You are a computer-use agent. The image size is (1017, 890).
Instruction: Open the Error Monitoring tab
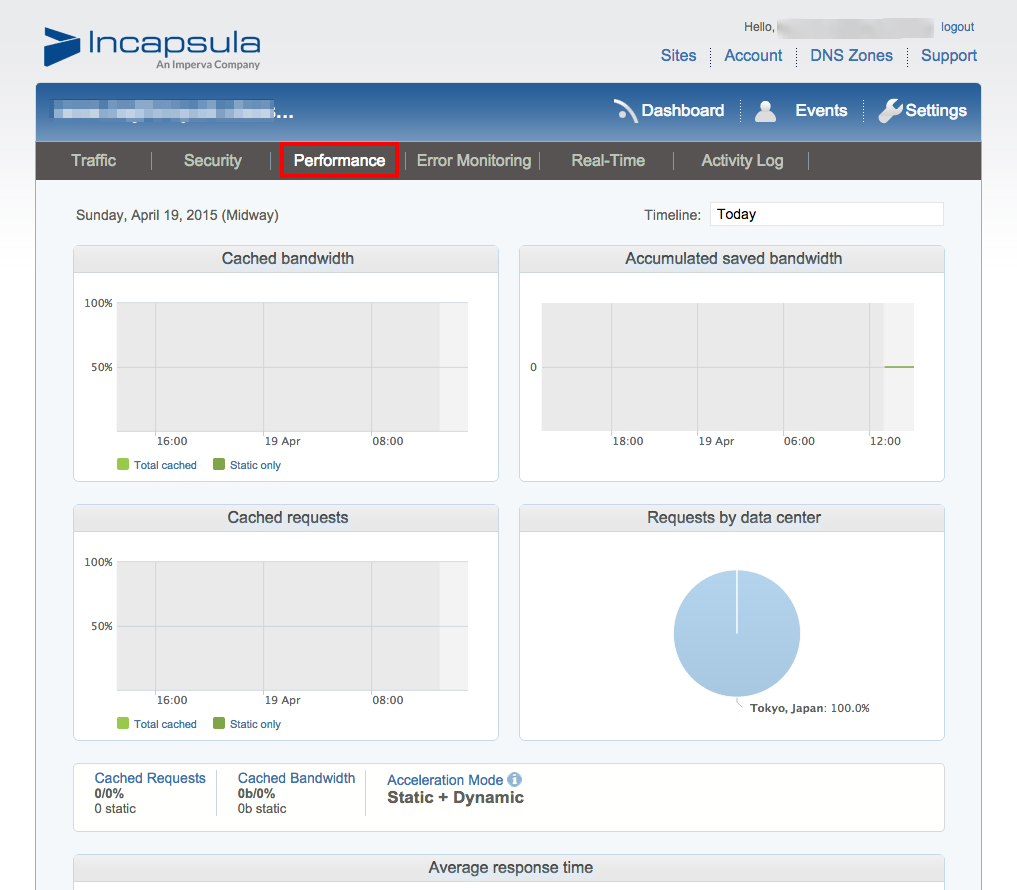(x=473, y=161)
